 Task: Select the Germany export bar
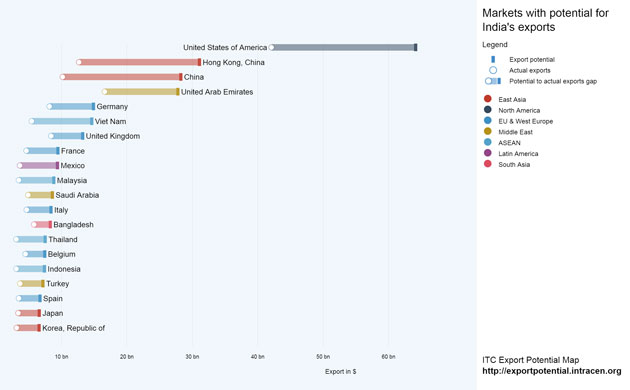pyautogui.click(x=71, y=106)
